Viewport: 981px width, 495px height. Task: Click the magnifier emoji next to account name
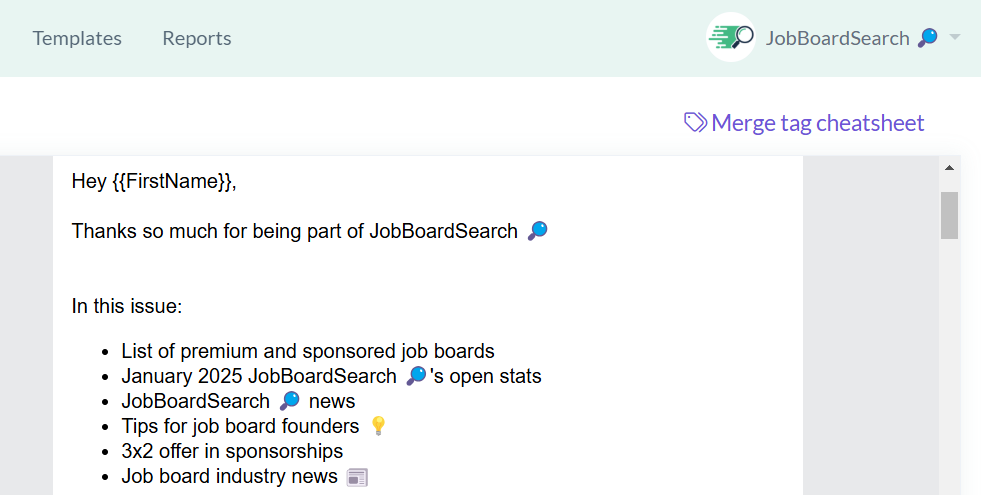(928, 38)
